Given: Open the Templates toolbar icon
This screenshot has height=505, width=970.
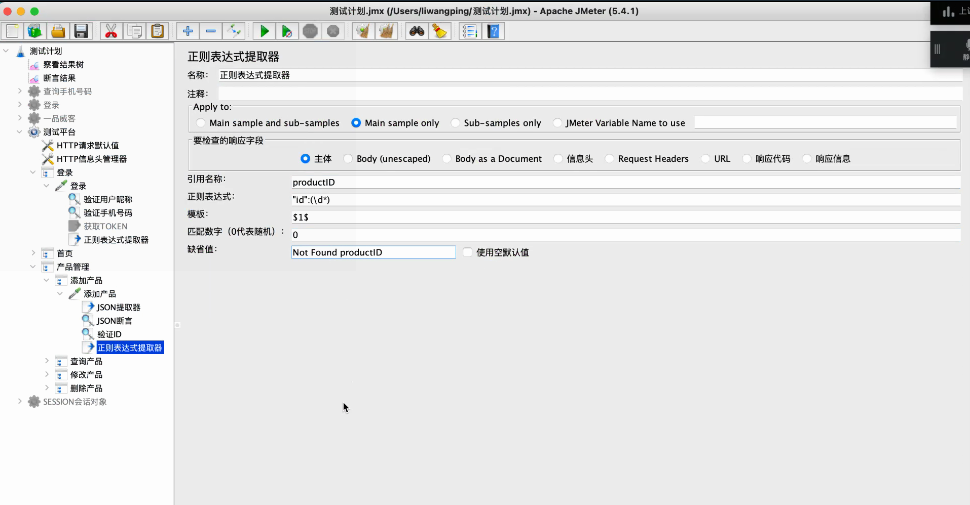Looking at the screenshot, I should 35,31.
